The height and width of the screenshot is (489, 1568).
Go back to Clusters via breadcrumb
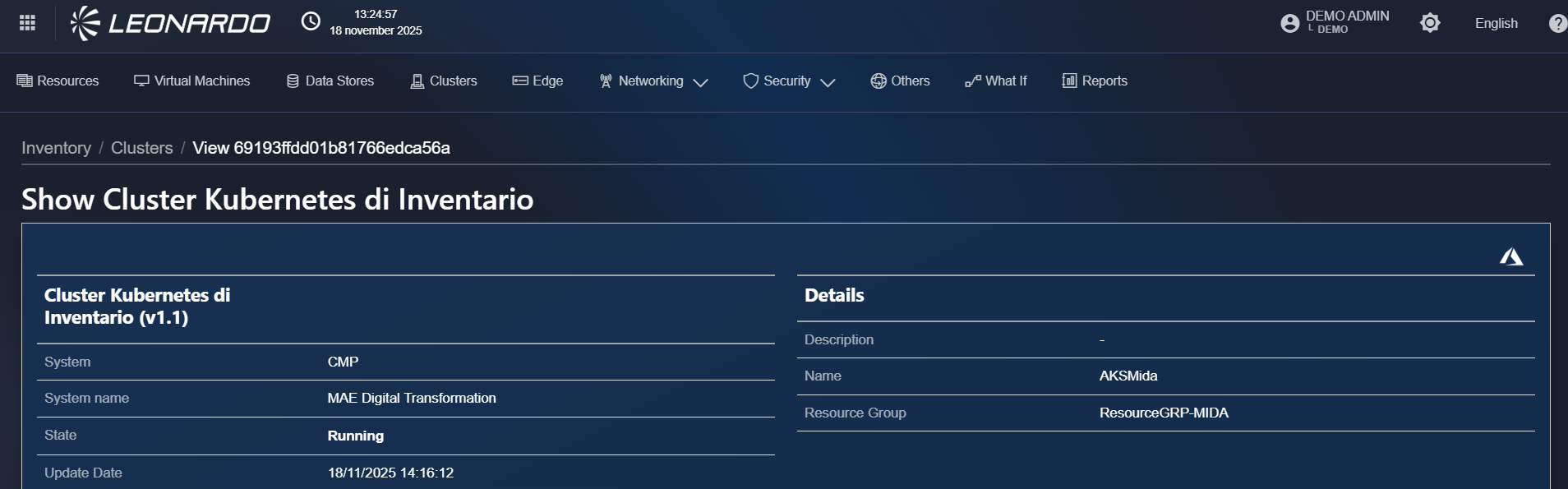click(141, 148)
